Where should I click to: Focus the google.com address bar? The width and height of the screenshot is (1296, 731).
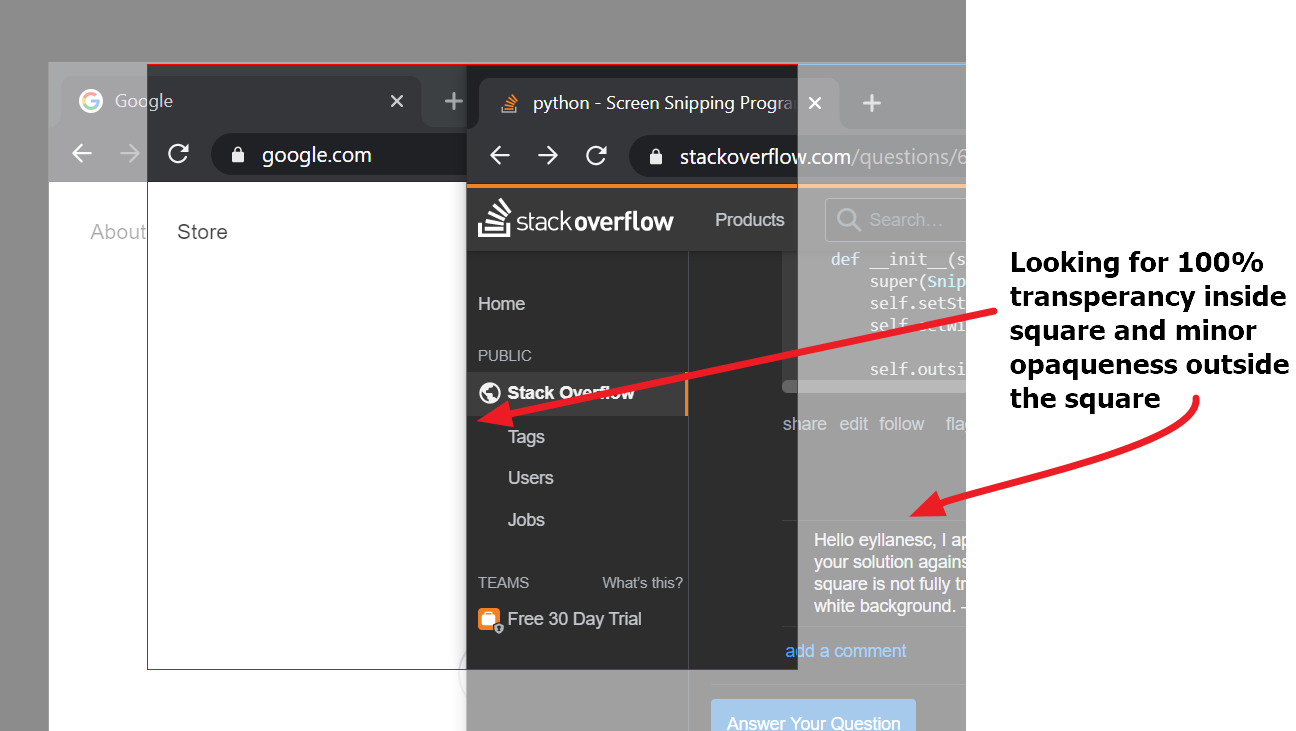click(340, 155)
